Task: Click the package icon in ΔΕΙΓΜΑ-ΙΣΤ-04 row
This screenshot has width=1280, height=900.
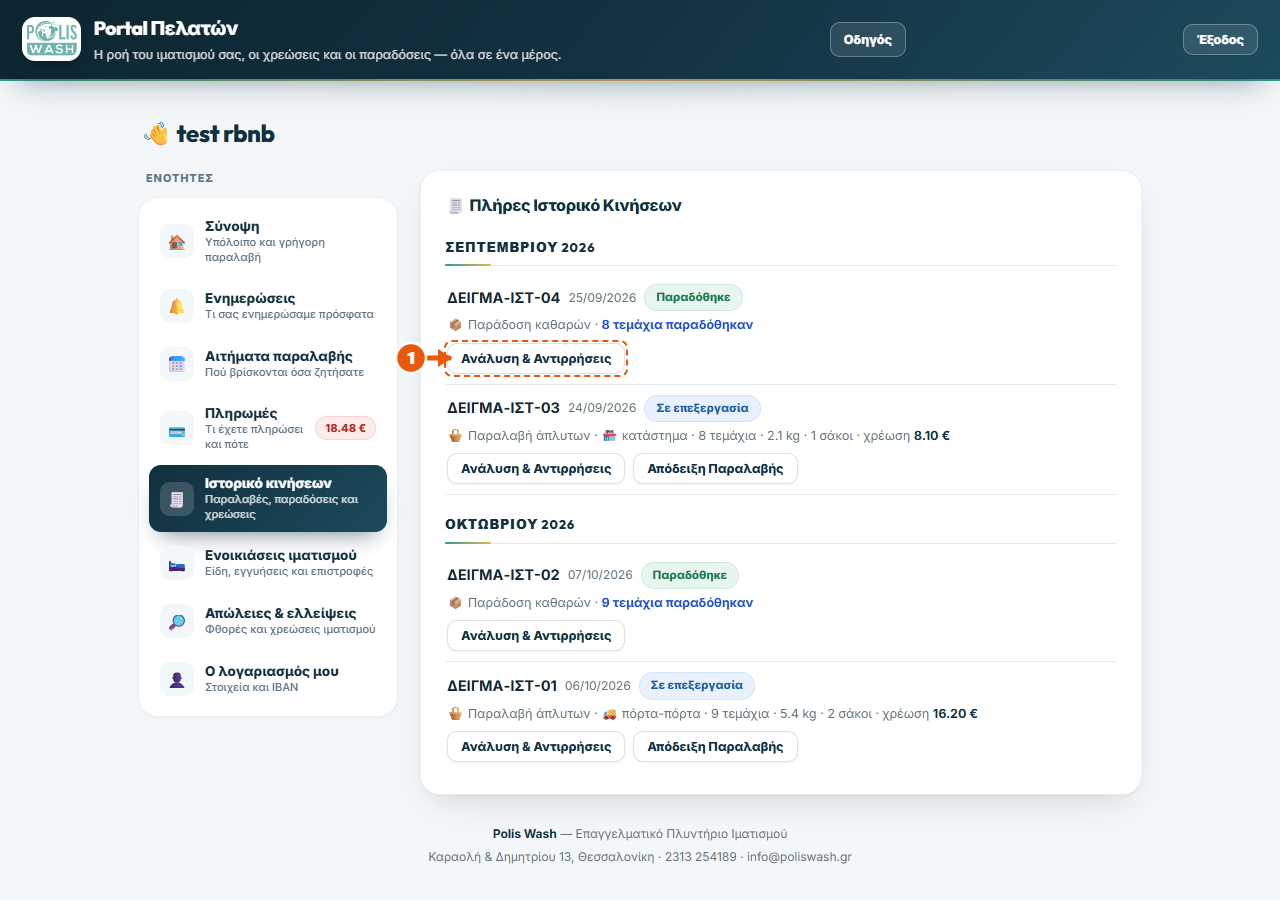Action: click(x=455, y=325)
